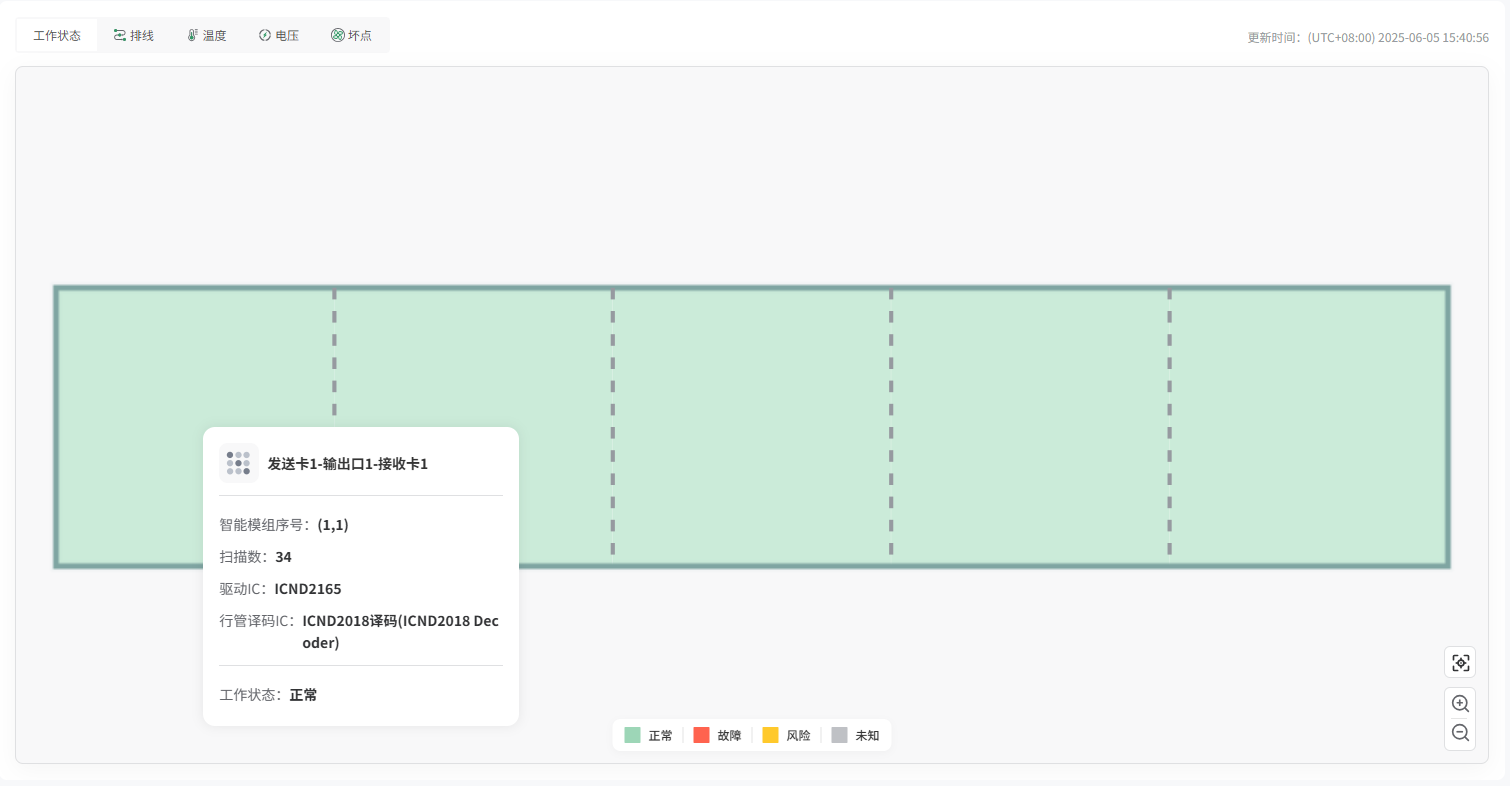Click the 扫描数 value 34
Screen dimensions: 1510x786
[x=284, y=557]
